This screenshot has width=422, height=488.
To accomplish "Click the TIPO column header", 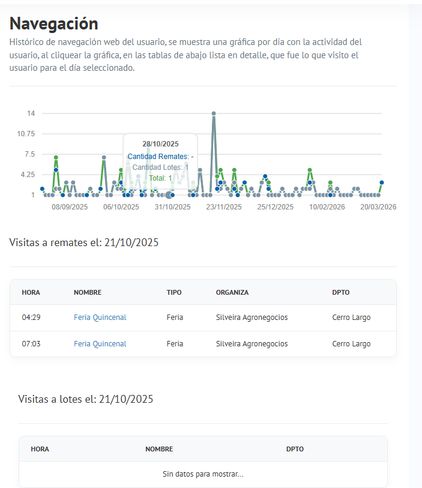I will click(x=174, y=292).
